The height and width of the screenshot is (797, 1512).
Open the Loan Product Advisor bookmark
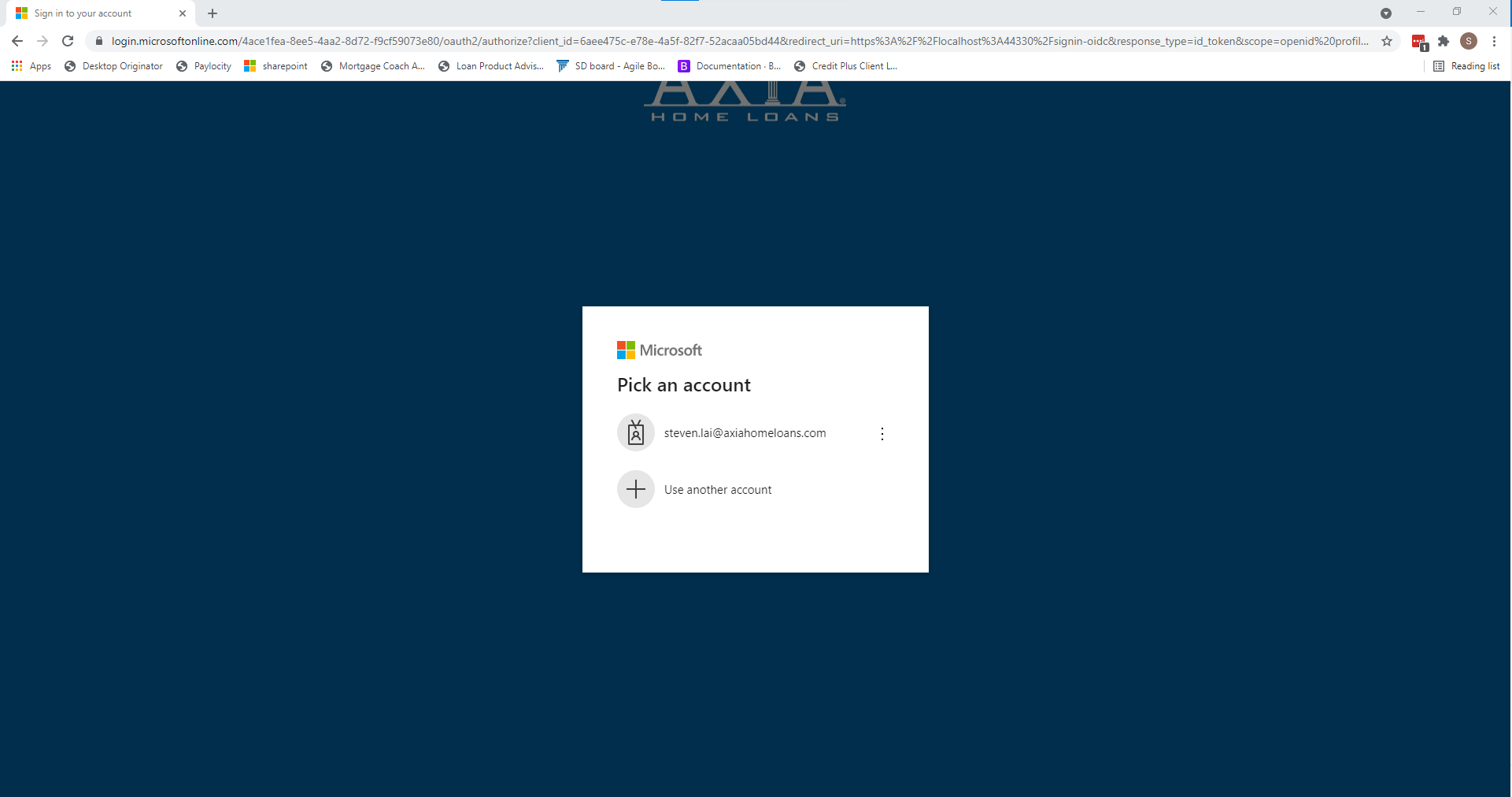pos(491,66)
